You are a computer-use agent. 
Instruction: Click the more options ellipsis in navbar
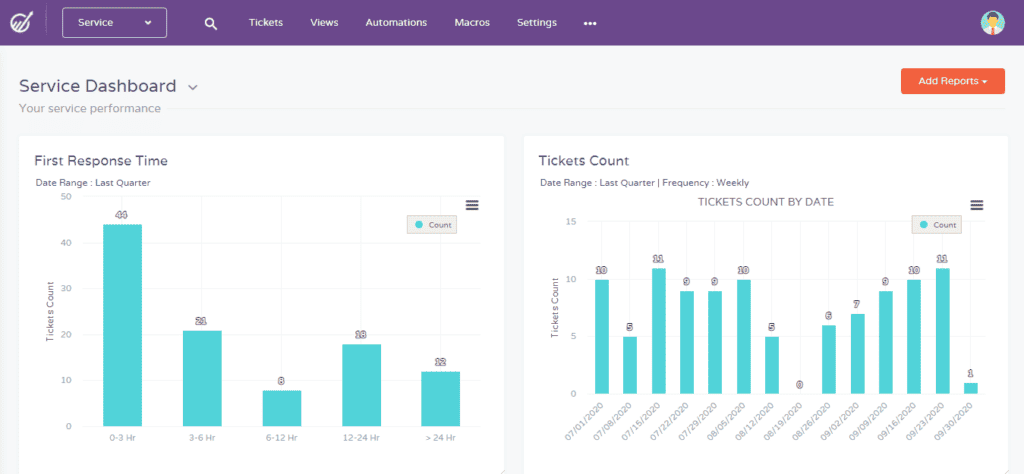(x=590, y=23)
